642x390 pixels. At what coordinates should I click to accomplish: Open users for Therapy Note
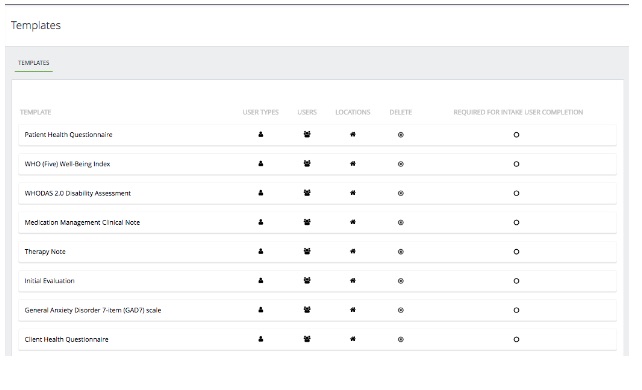tap(307, 251)
